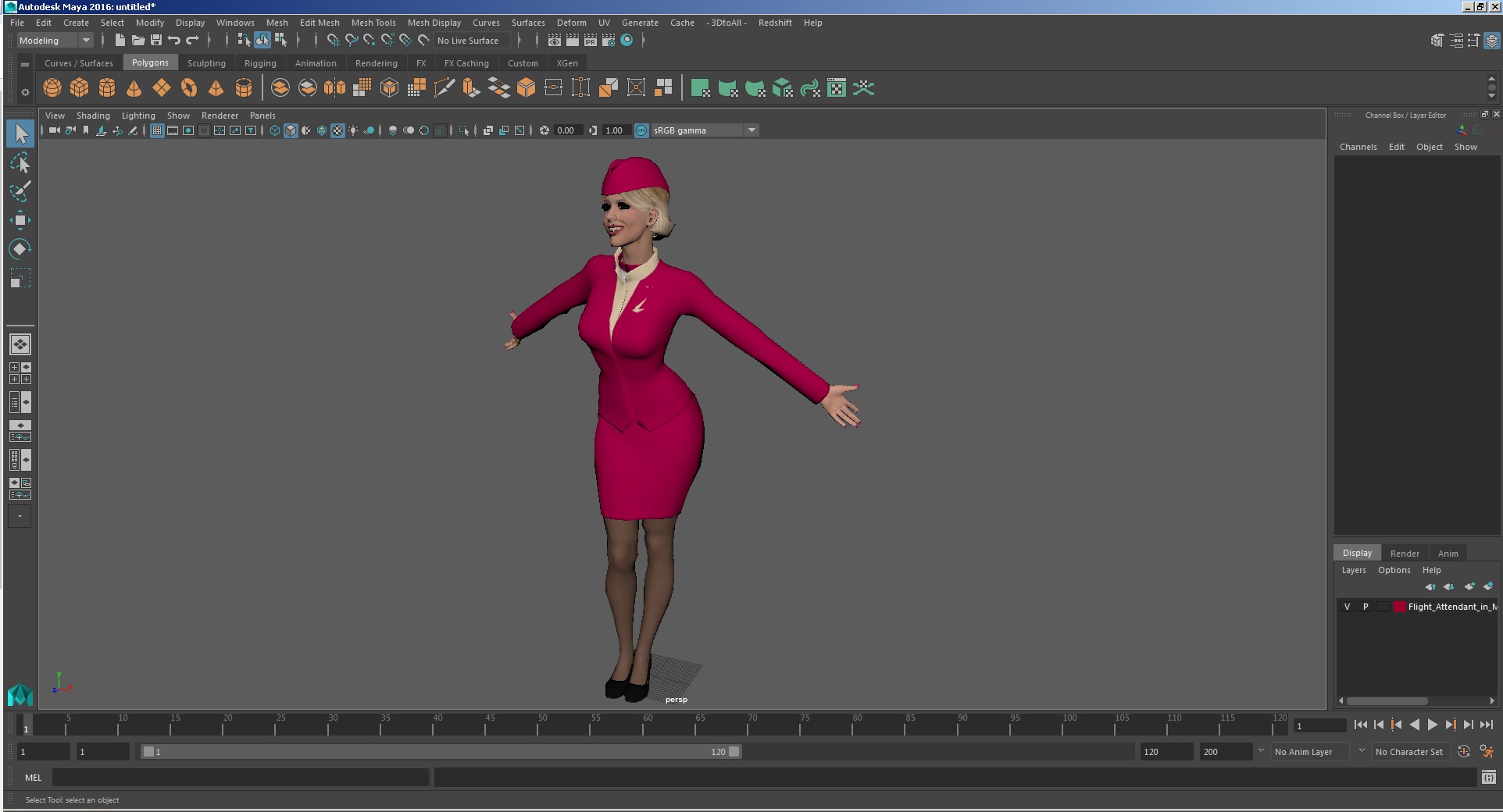This screenshot has width=1503, height=812.
Task: Create a polygon cone from the shelf
Action: pyautogui.click(x=134, y=88)
